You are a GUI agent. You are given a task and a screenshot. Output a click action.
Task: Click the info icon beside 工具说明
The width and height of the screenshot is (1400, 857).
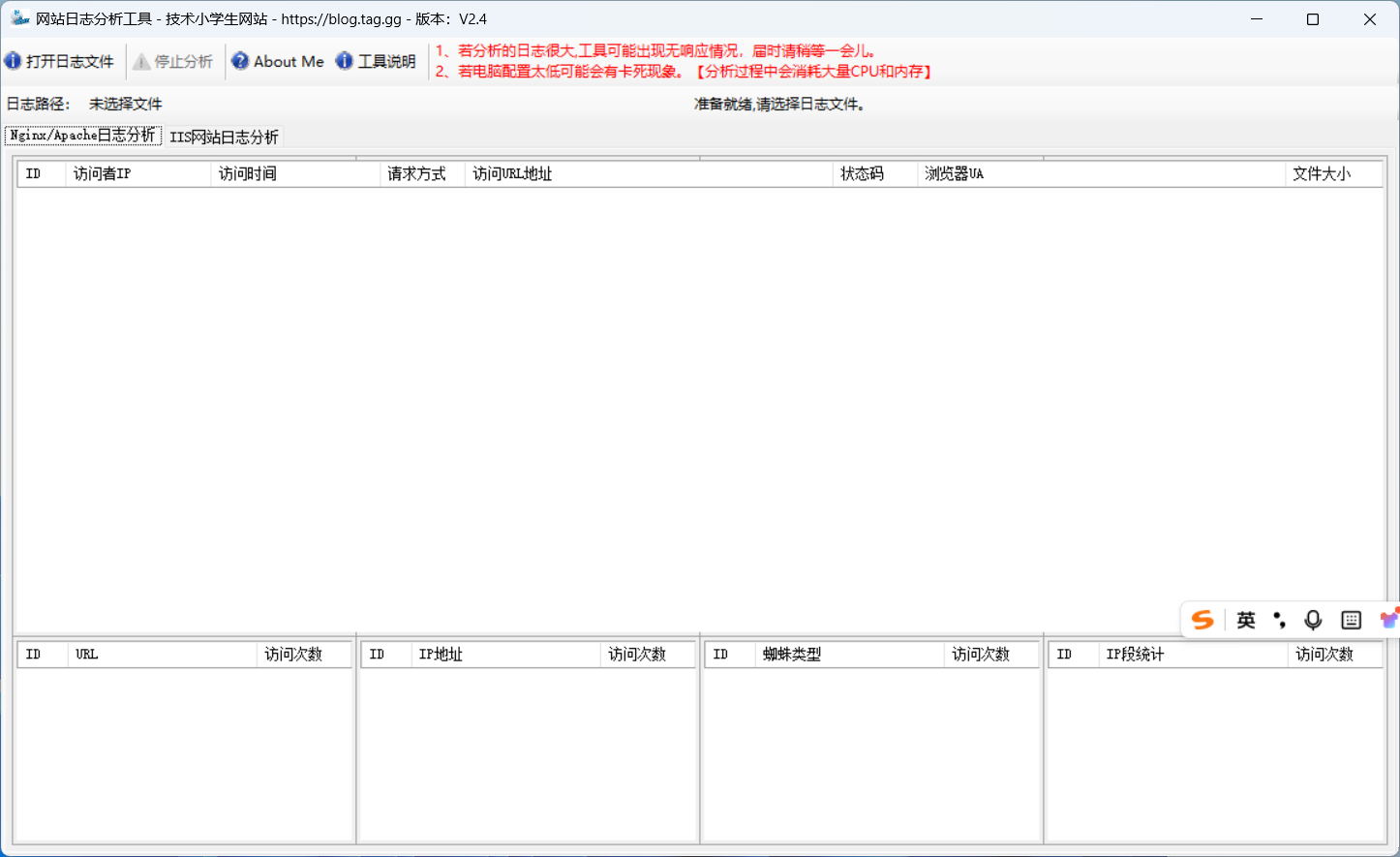(344, 61)
